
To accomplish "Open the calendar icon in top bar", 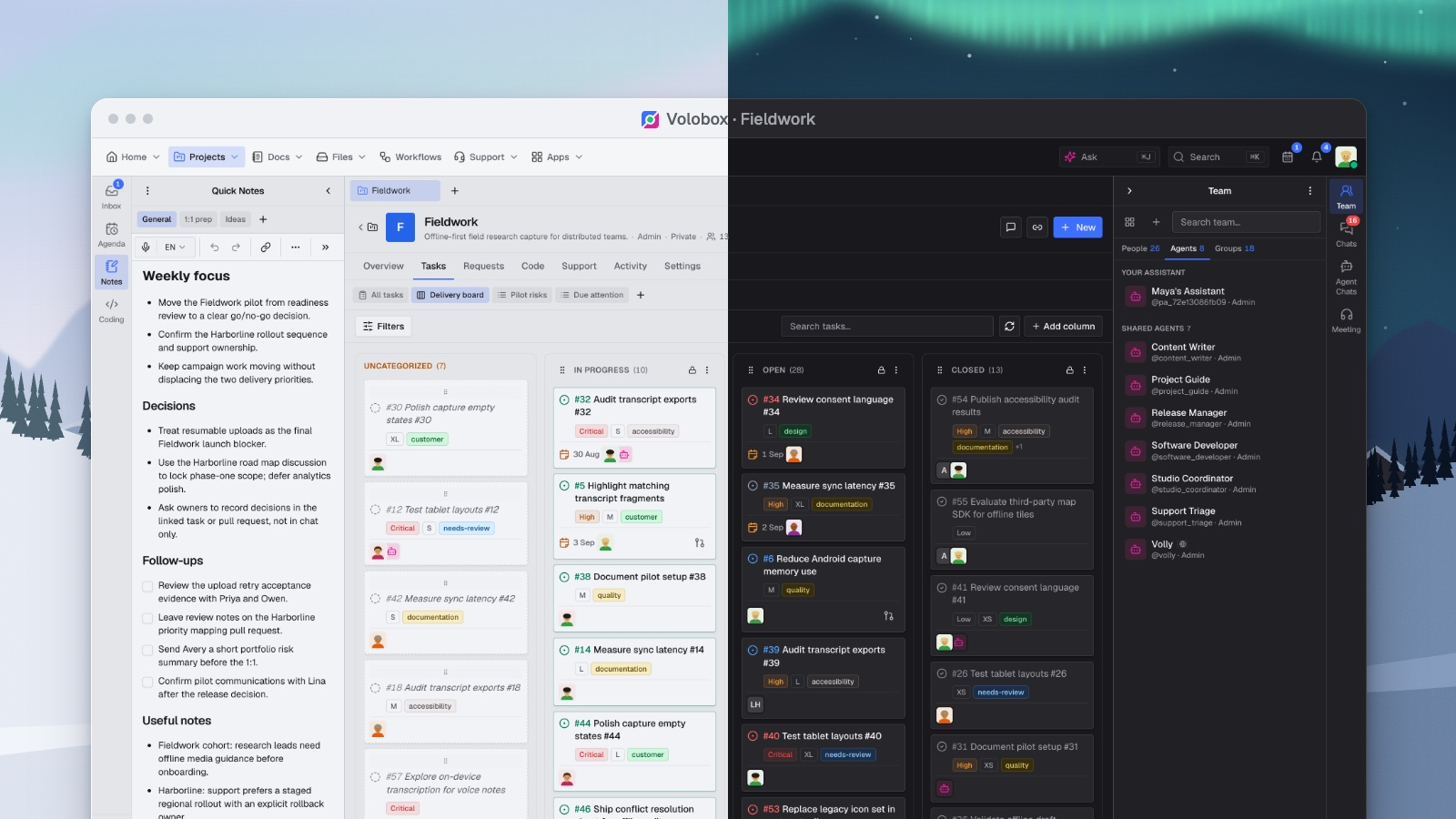I will pos(1288,157).
